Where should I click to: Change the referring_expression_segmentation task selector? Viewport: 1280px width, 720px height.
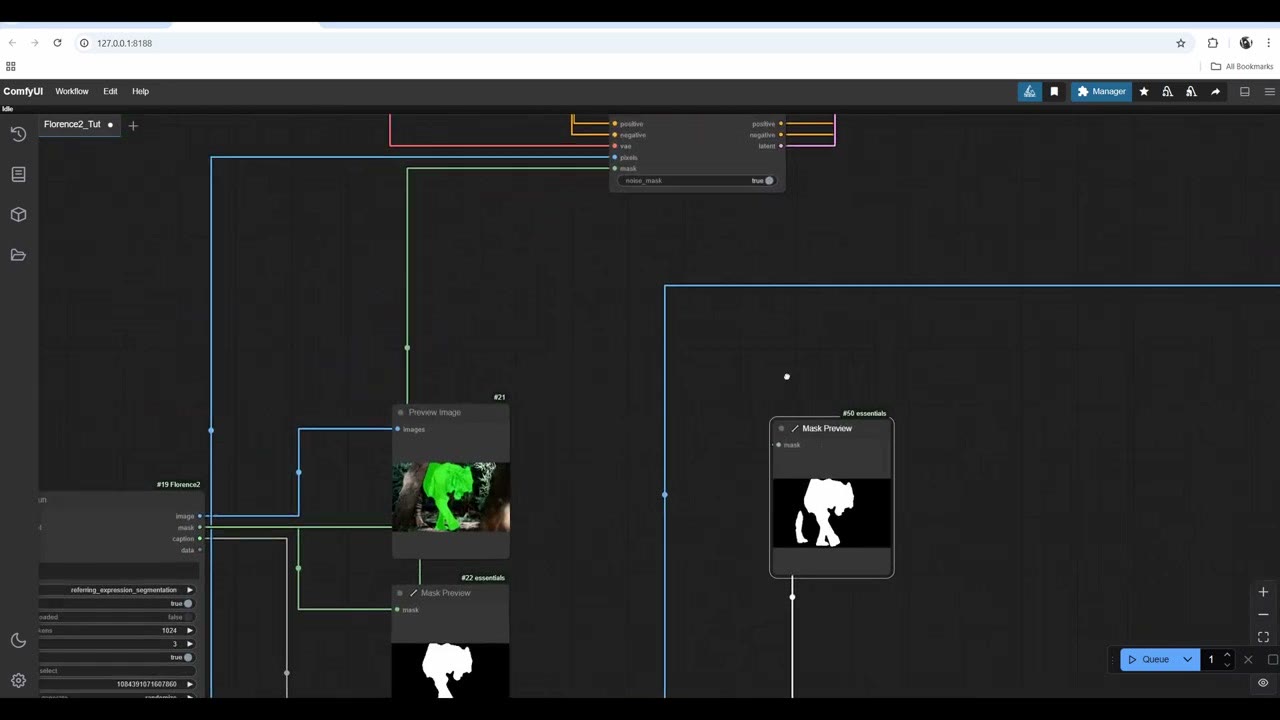click(x=118, y=590)
